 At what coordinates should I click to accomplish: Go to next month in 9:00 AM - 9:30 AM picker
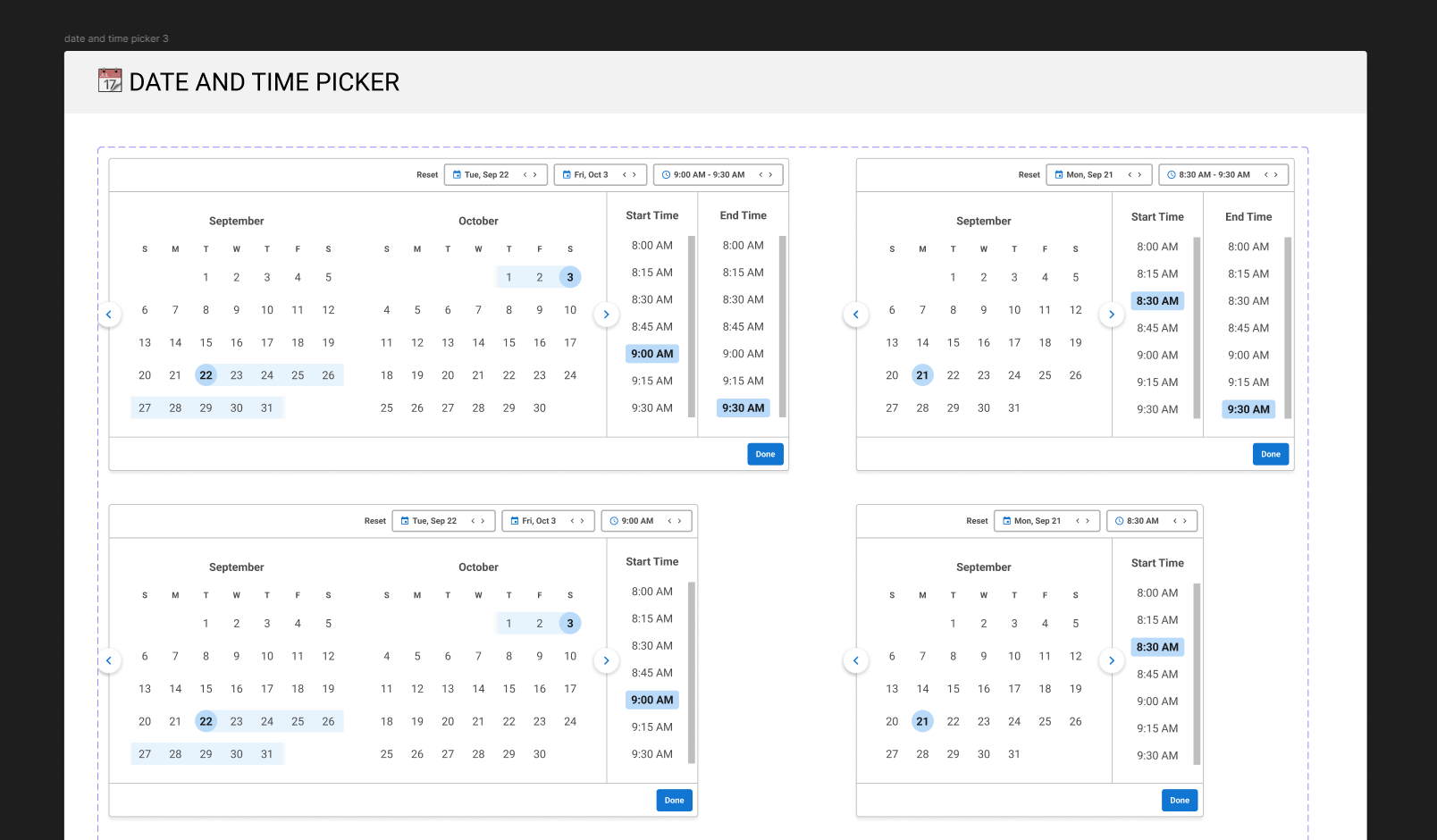(x=606, y=315)
